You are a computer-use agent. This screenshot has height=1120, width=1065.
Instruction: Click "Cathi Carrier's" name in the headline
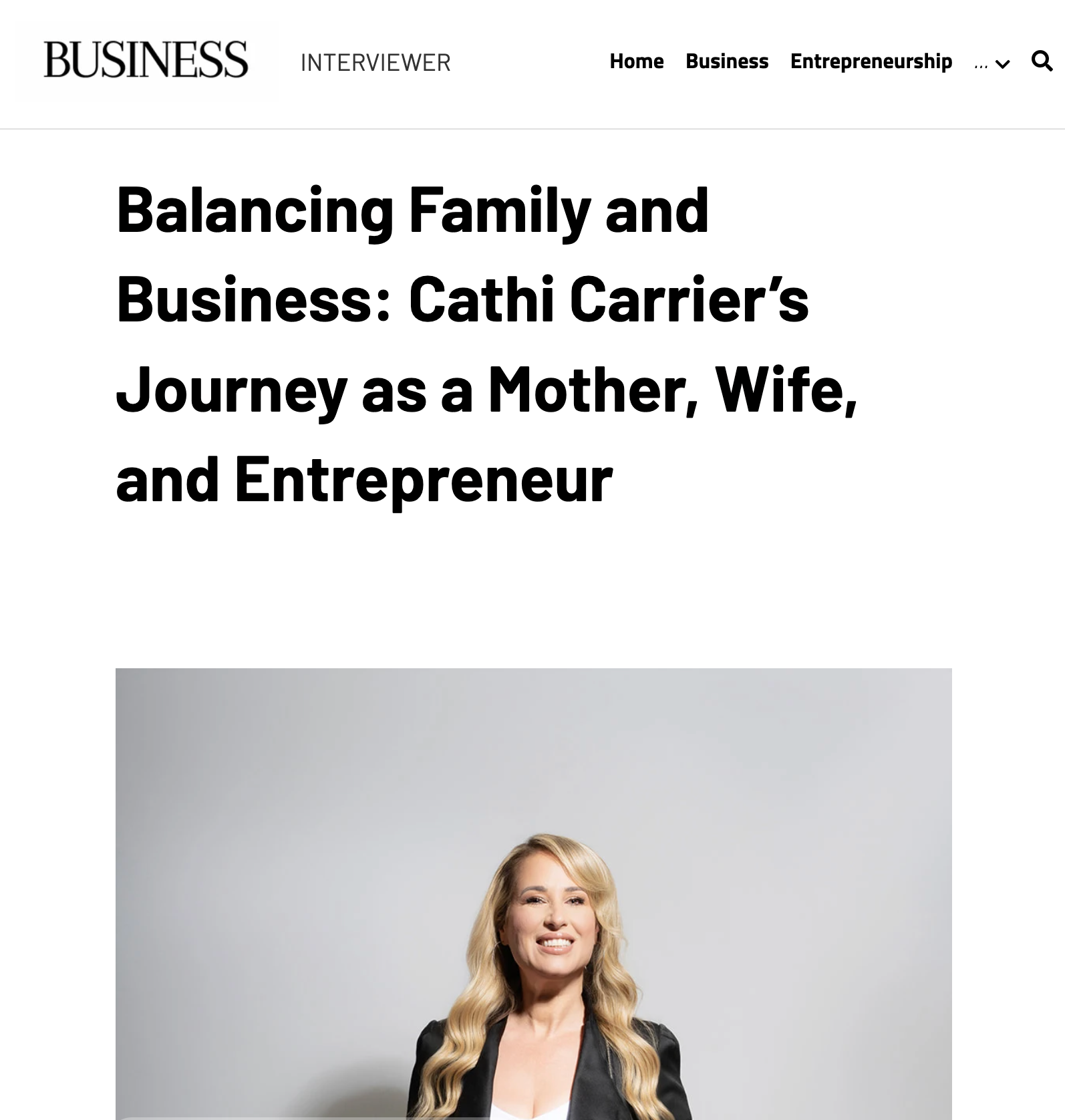click(608, 299)
